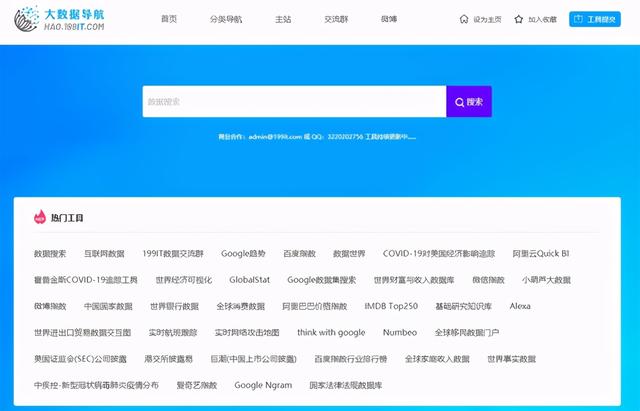This screenshot has width=640, height=411.
Task: Click the 大数据导航 site logo
Action: 59,19
